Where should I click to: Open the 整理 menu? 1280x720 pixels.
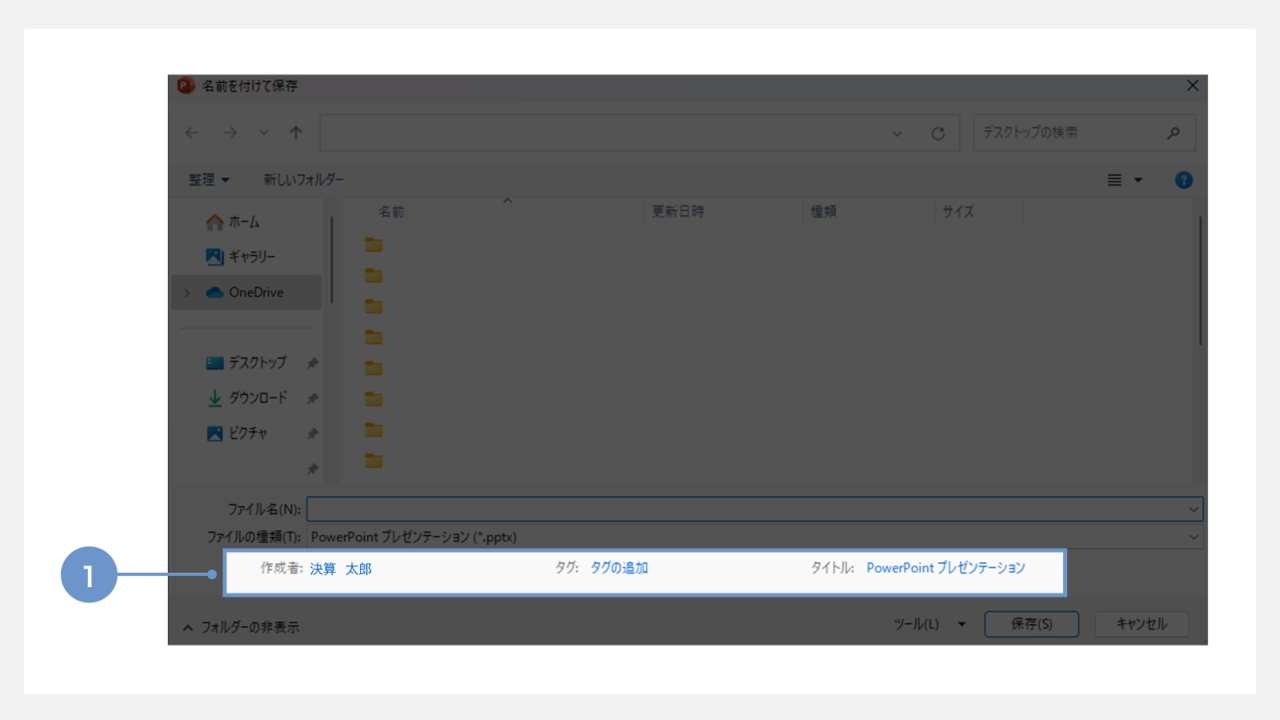209,180
